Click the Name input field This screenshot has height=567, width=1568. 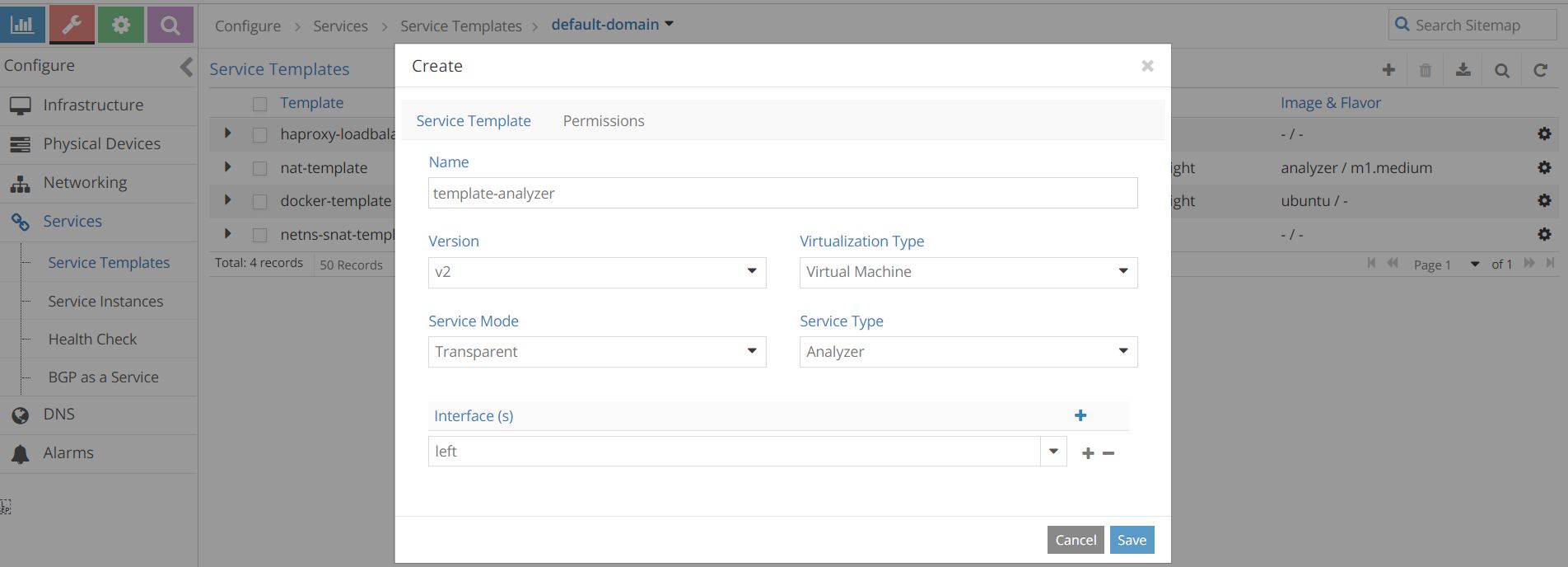pos(783,193)
